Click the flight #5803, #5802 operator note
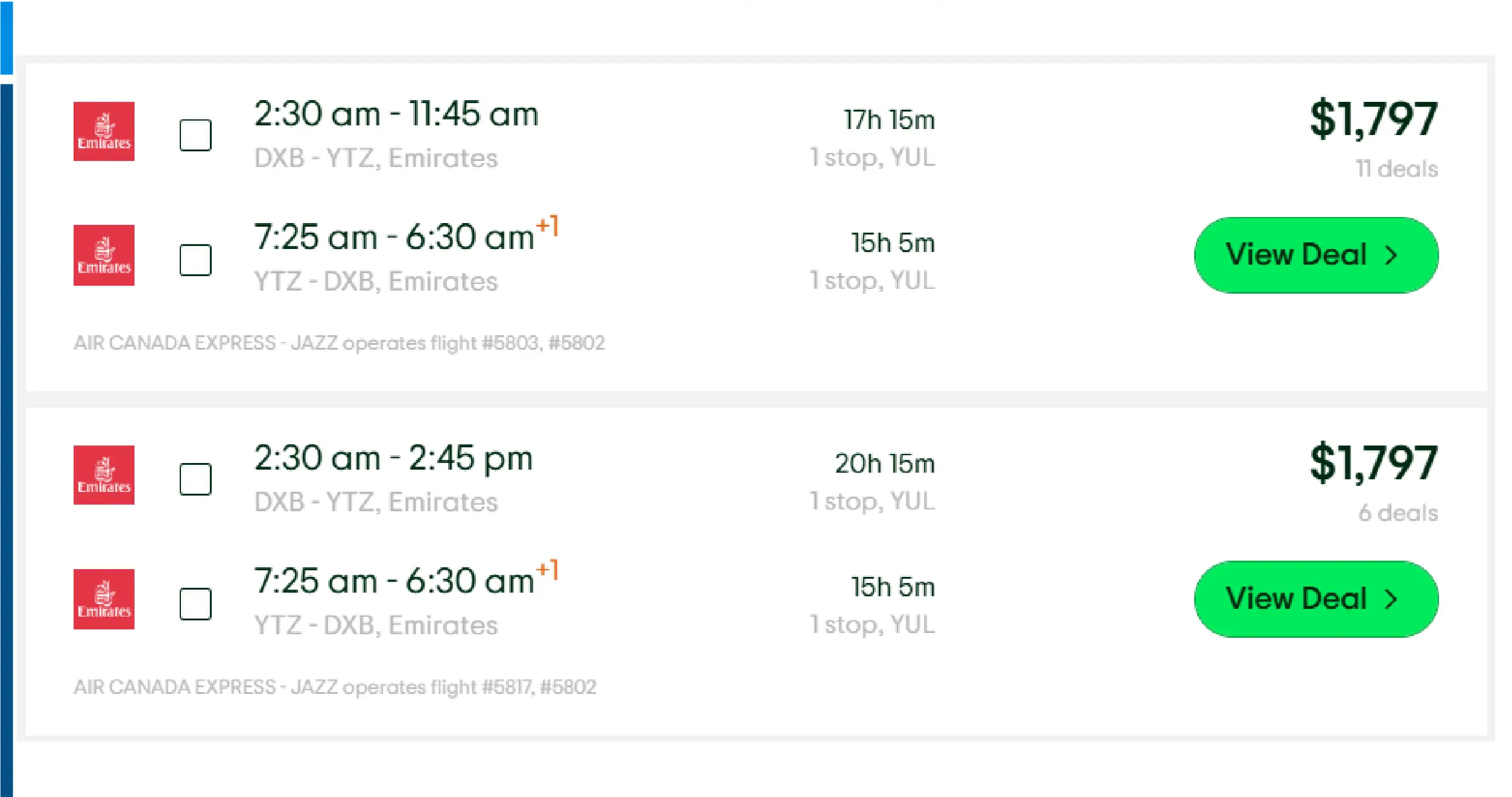The height and width of the screenshot is (797, 1512). [x=339, y=343]
